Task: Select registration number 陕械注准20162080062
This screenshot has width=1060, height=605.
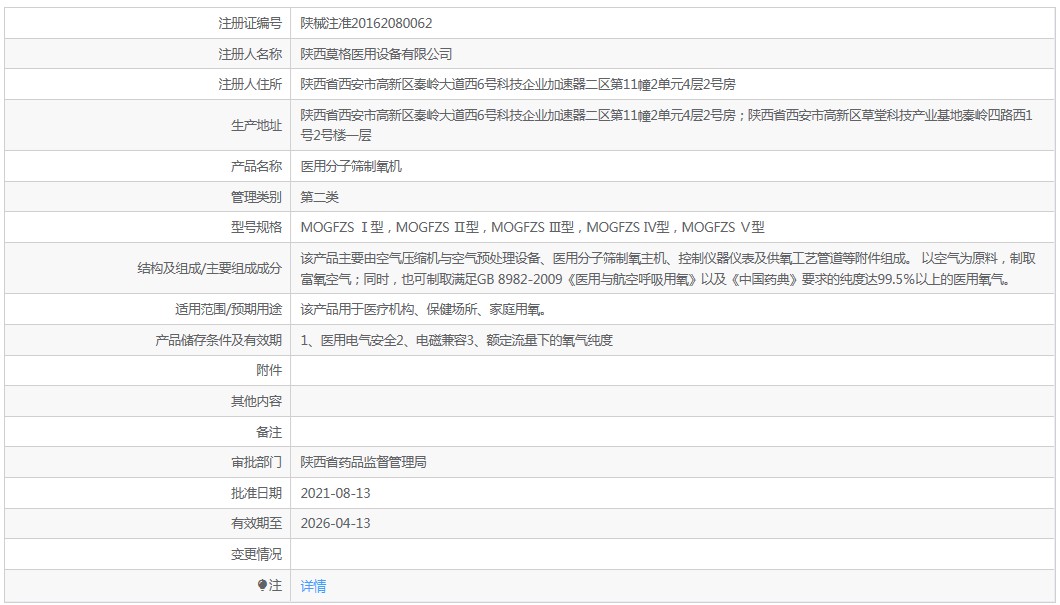Action: coord(366,23)
